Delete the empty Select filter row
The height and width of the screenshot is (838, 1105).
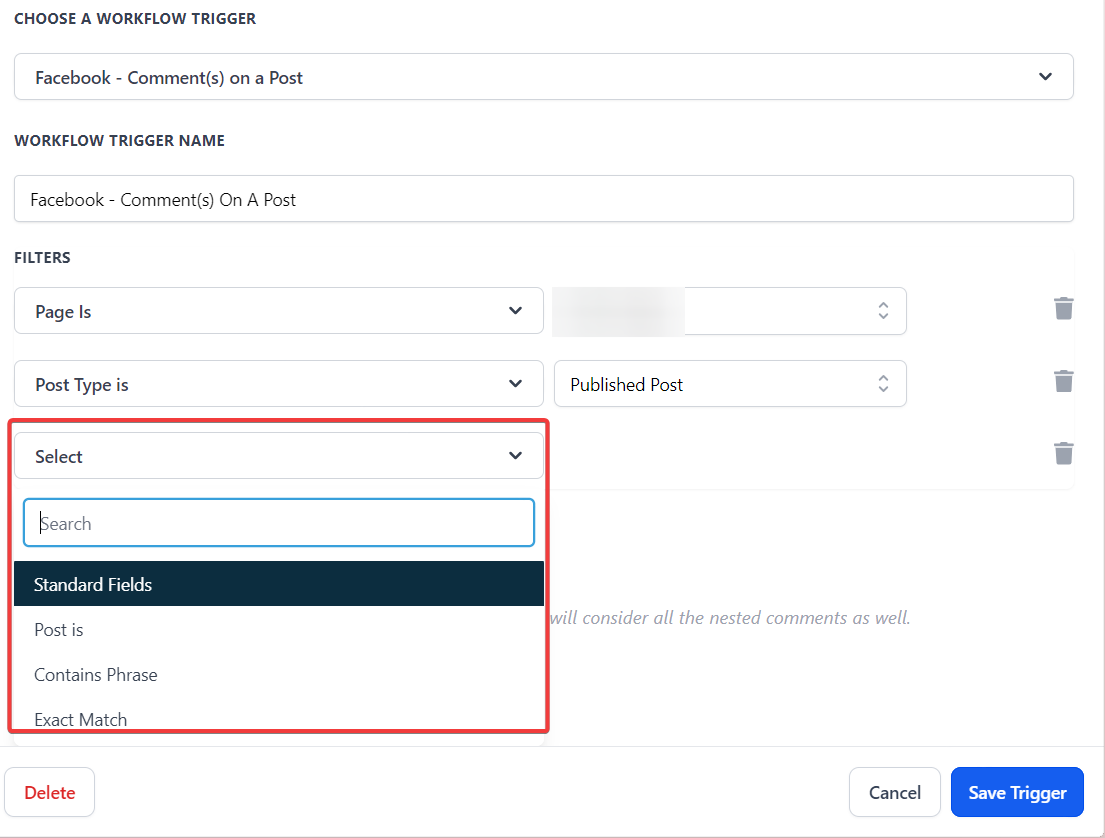pyautogui.click(x=1064, y=454)
